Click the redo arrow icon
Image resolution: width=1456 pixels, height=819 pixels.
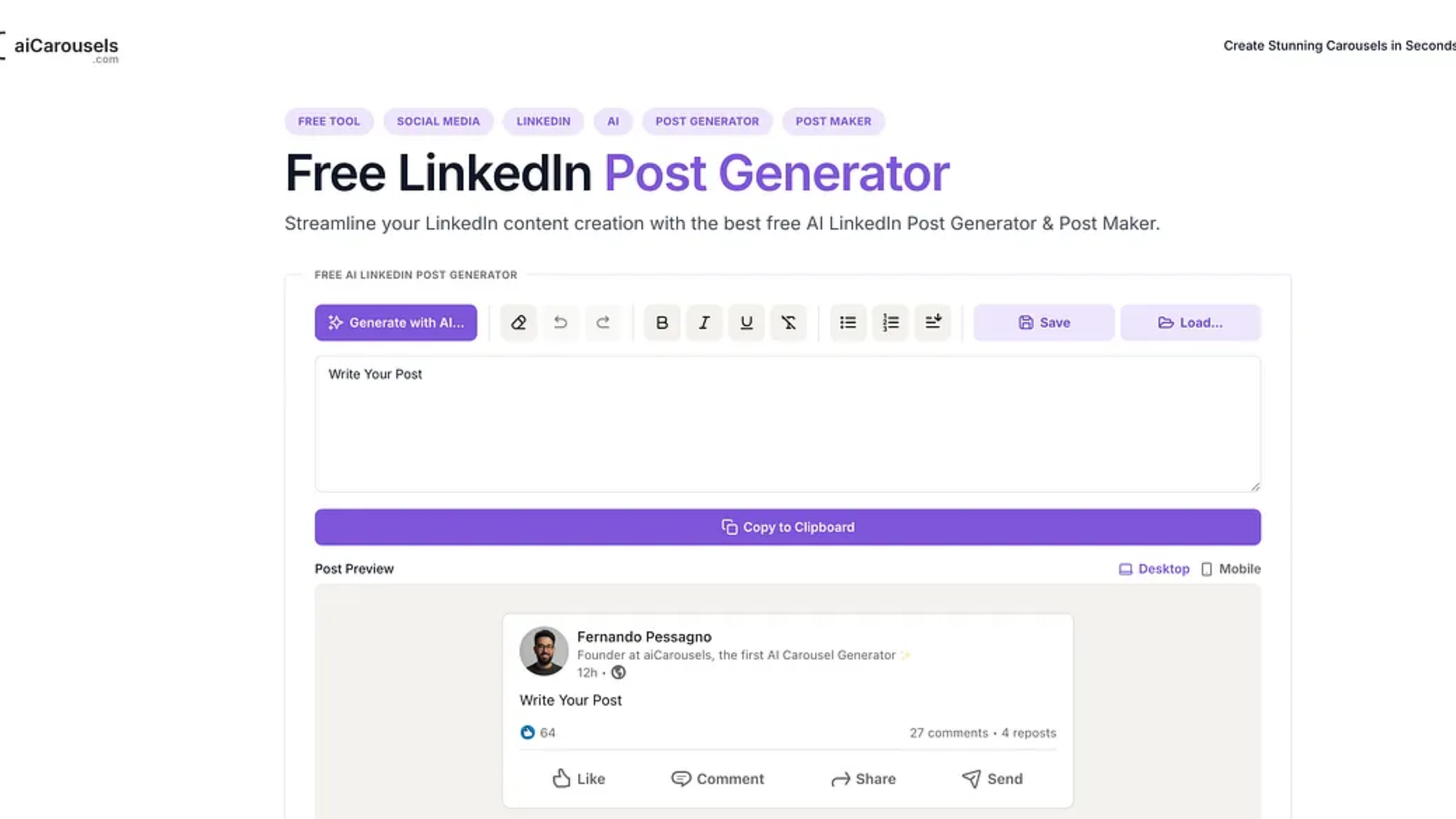(x=603, y=323)
